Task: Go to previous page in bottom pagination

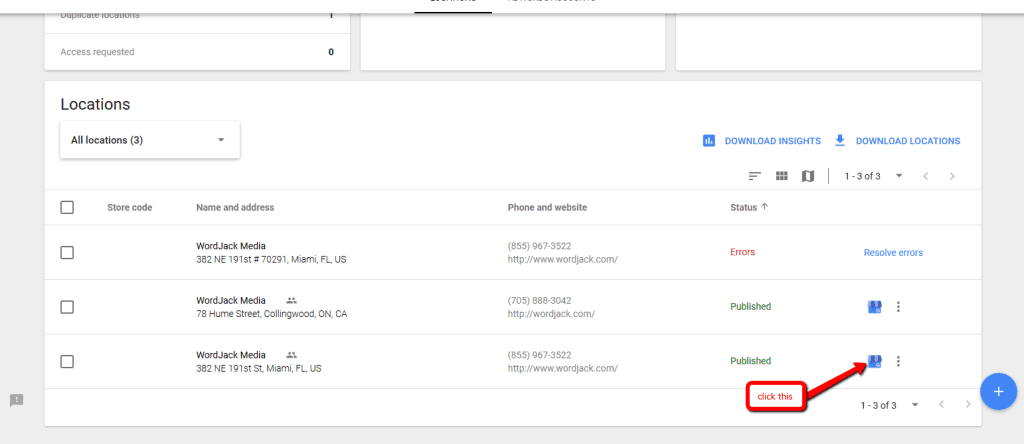Action: click(941, 405)
